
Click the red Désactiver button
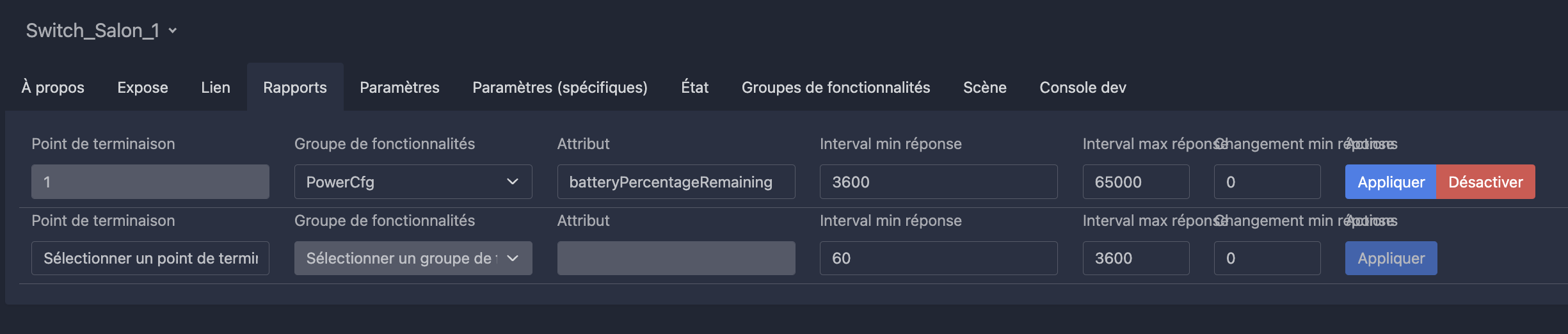tap(1485, 182)
